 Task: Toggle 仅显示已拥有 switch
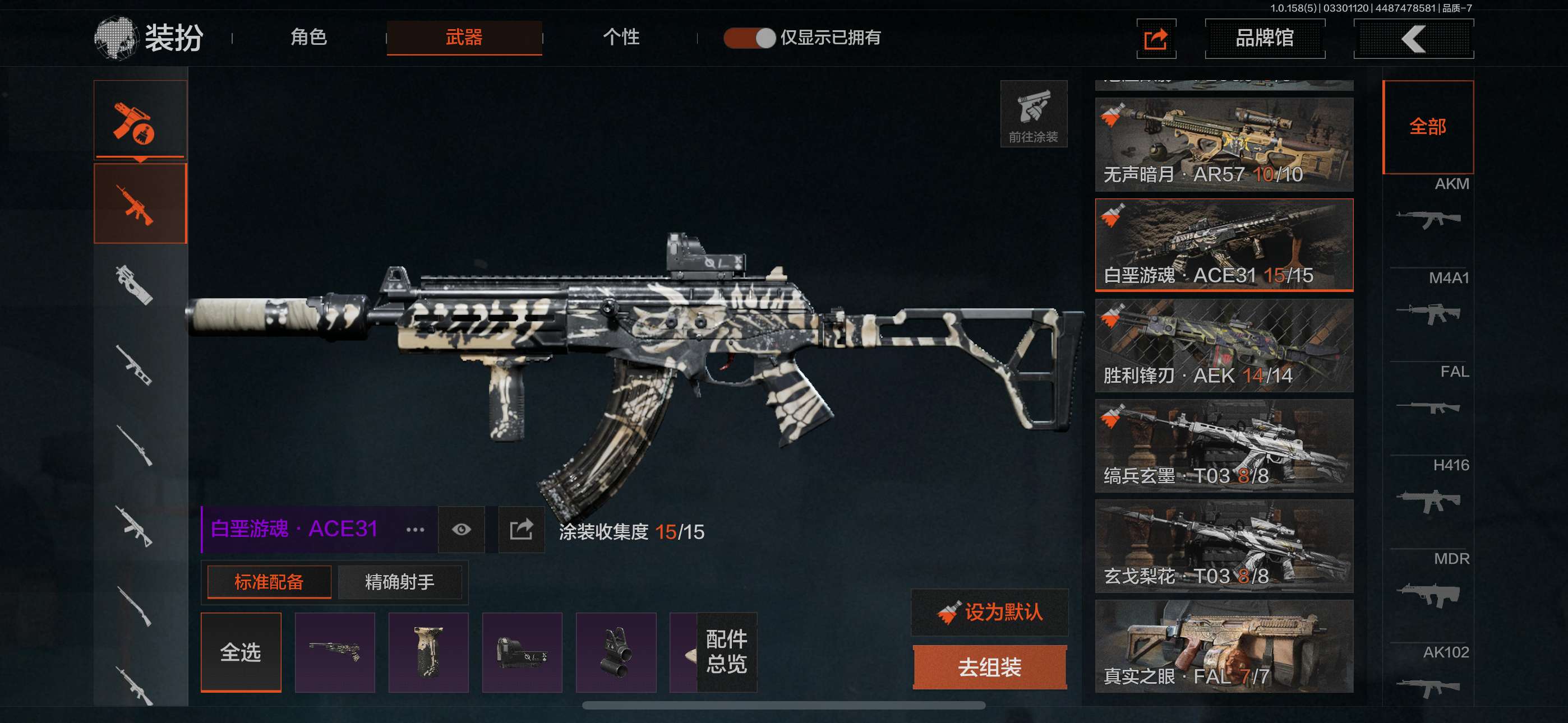(x=749, y=38)
